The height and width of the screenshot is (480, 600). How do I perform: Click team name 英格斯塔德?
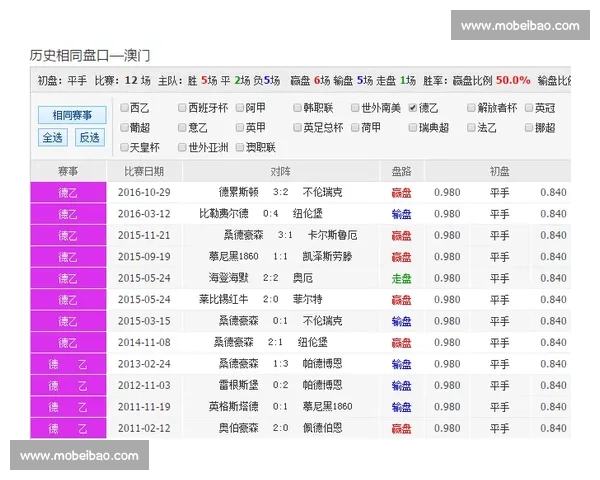click(x=234, y=407)
